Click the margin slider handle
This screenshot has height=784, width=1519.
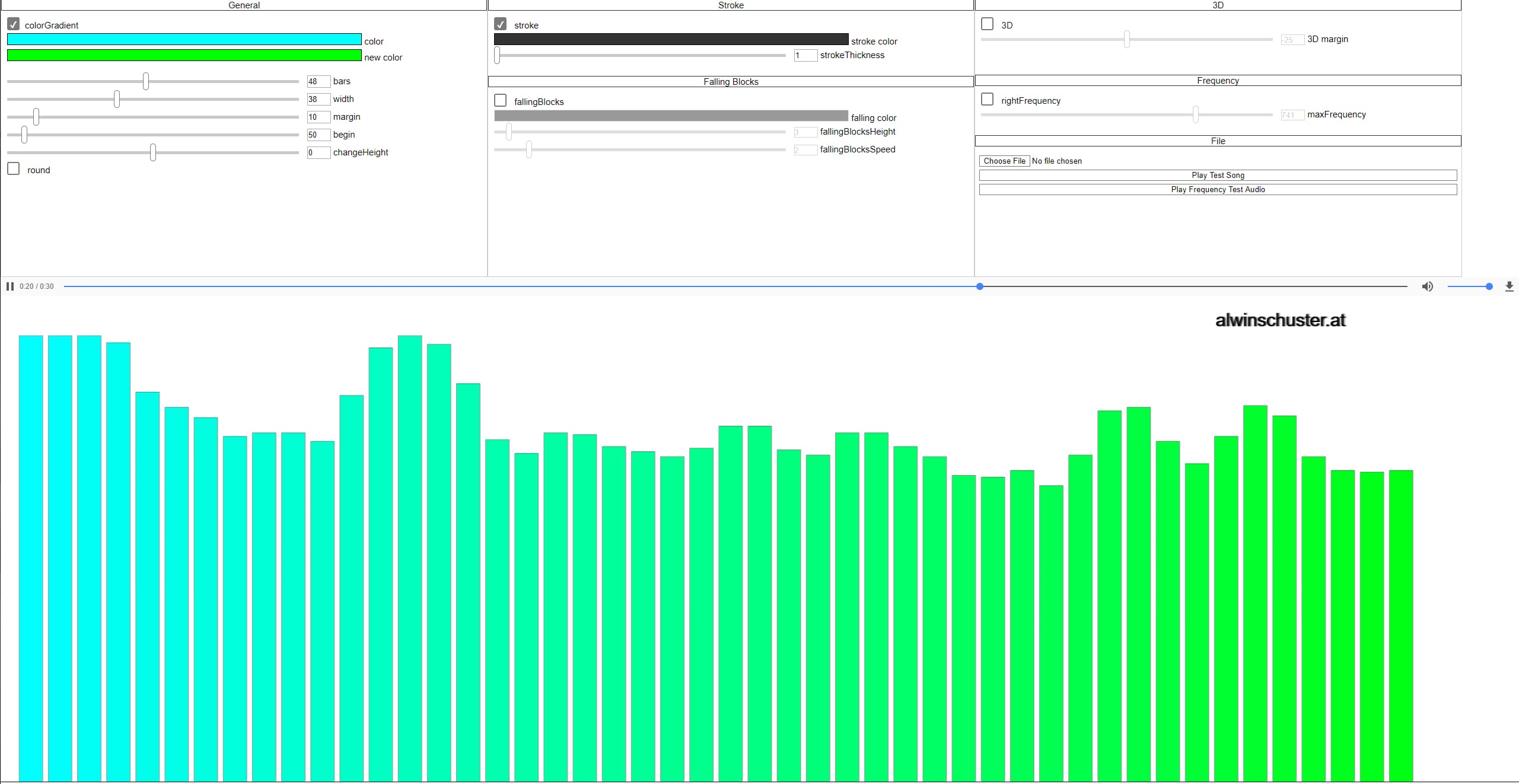click(x=36, y=117)
